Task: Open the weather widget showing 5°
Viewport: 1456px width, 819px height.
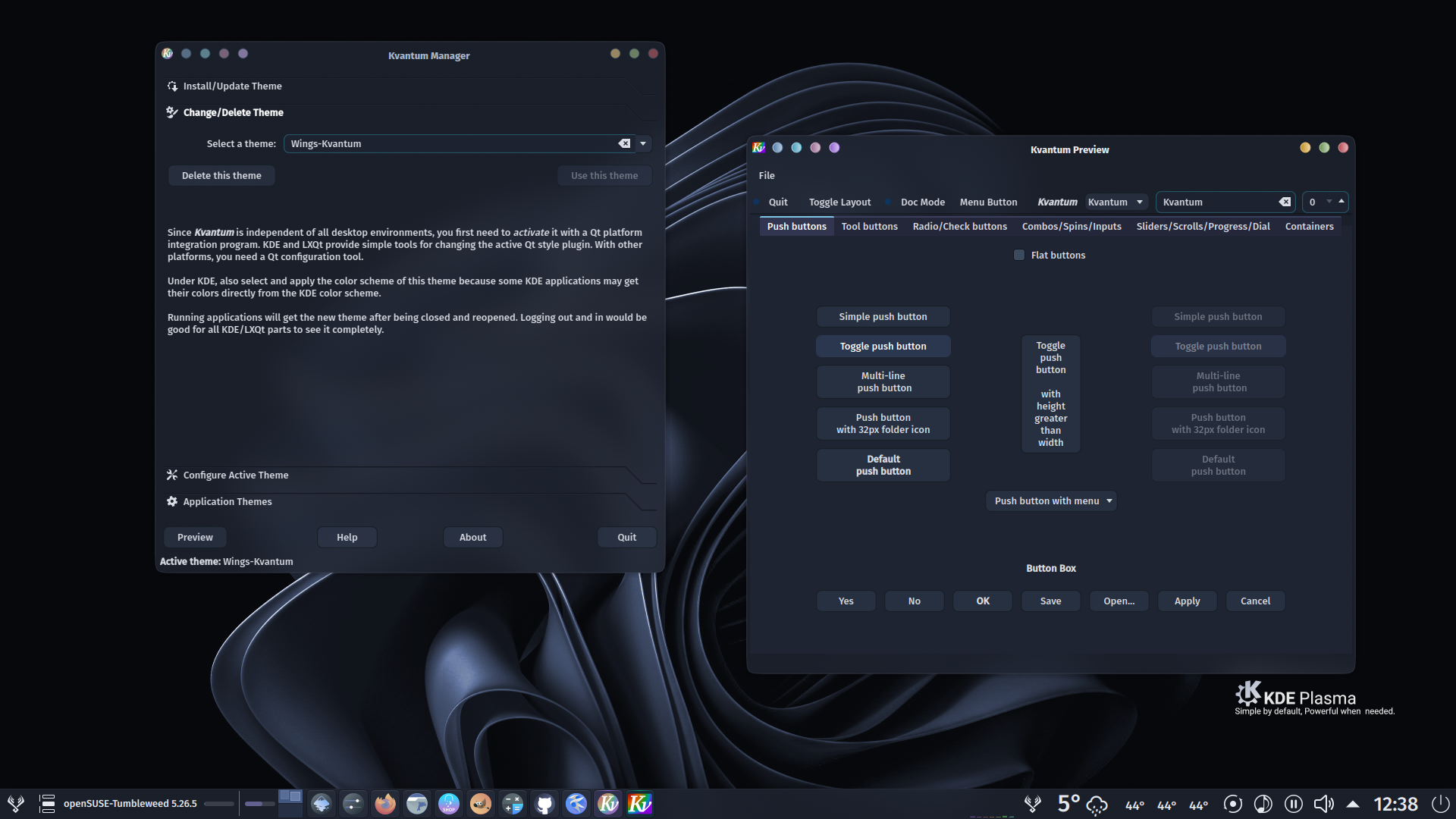Action: pyautogui.click(x=1083, y=804)
